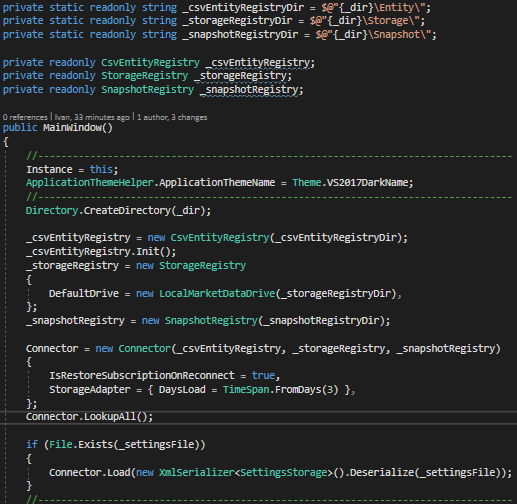
Task: Click the 'true' keyword value
Action: [x=263, y=376]
